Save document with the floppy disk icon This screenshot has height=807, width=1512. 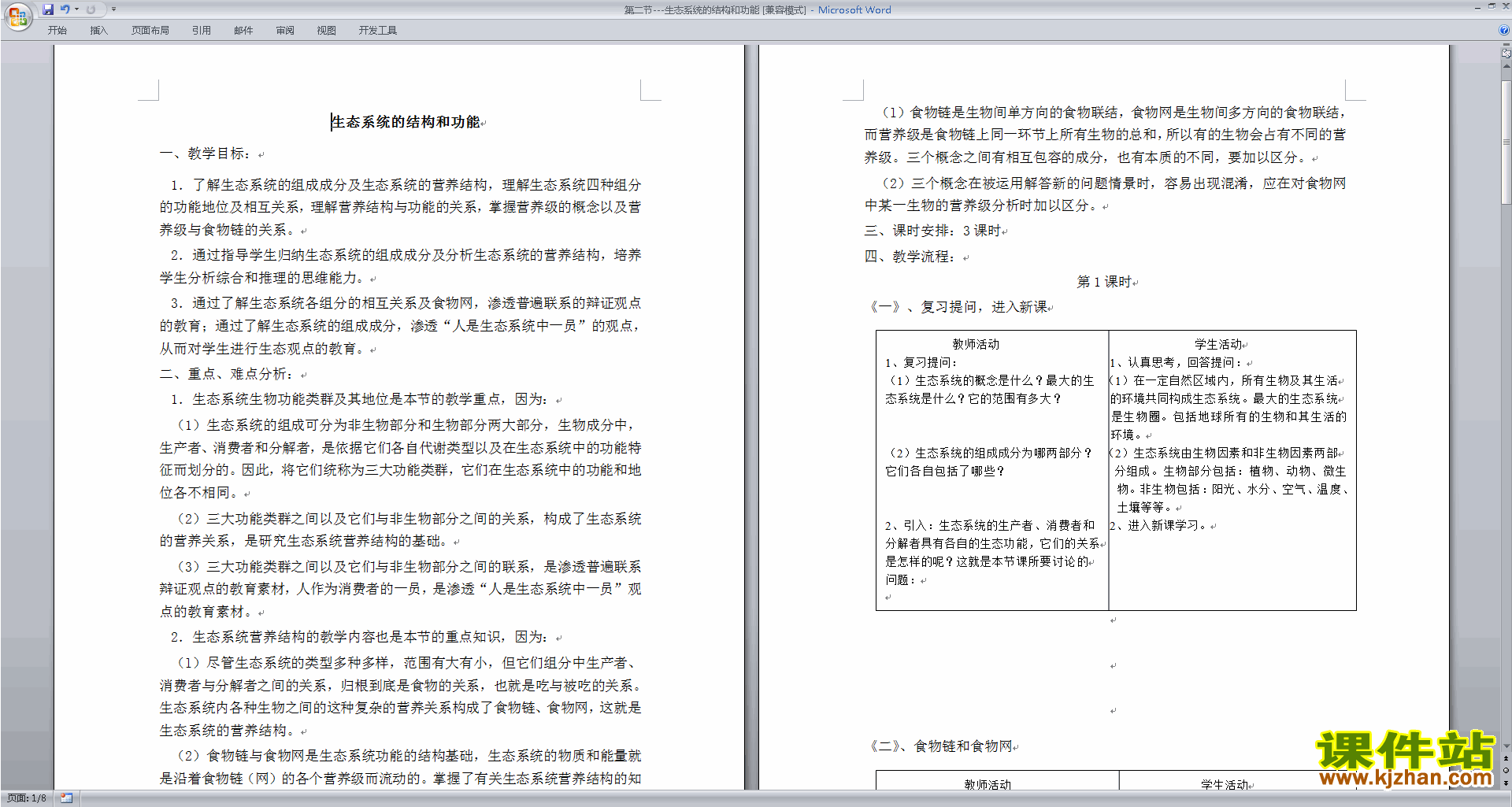48,9
